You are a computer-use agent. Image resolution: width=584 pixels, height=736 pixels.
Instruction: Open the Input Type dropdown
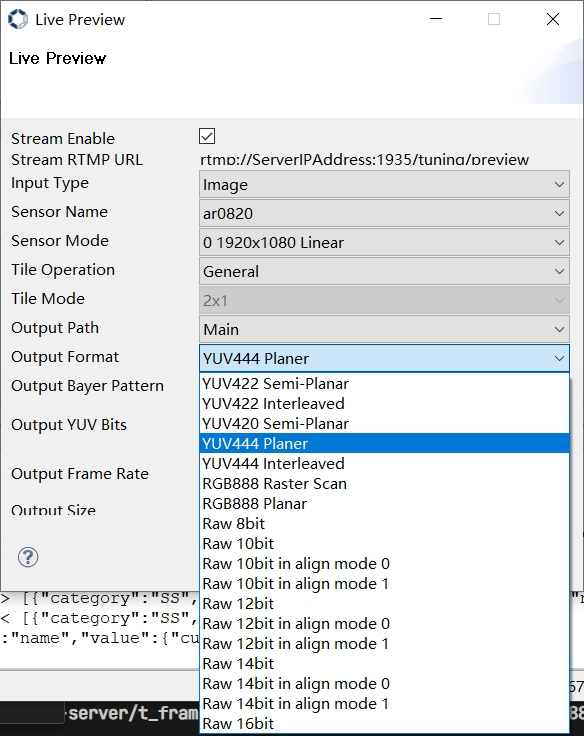(384, 184)
